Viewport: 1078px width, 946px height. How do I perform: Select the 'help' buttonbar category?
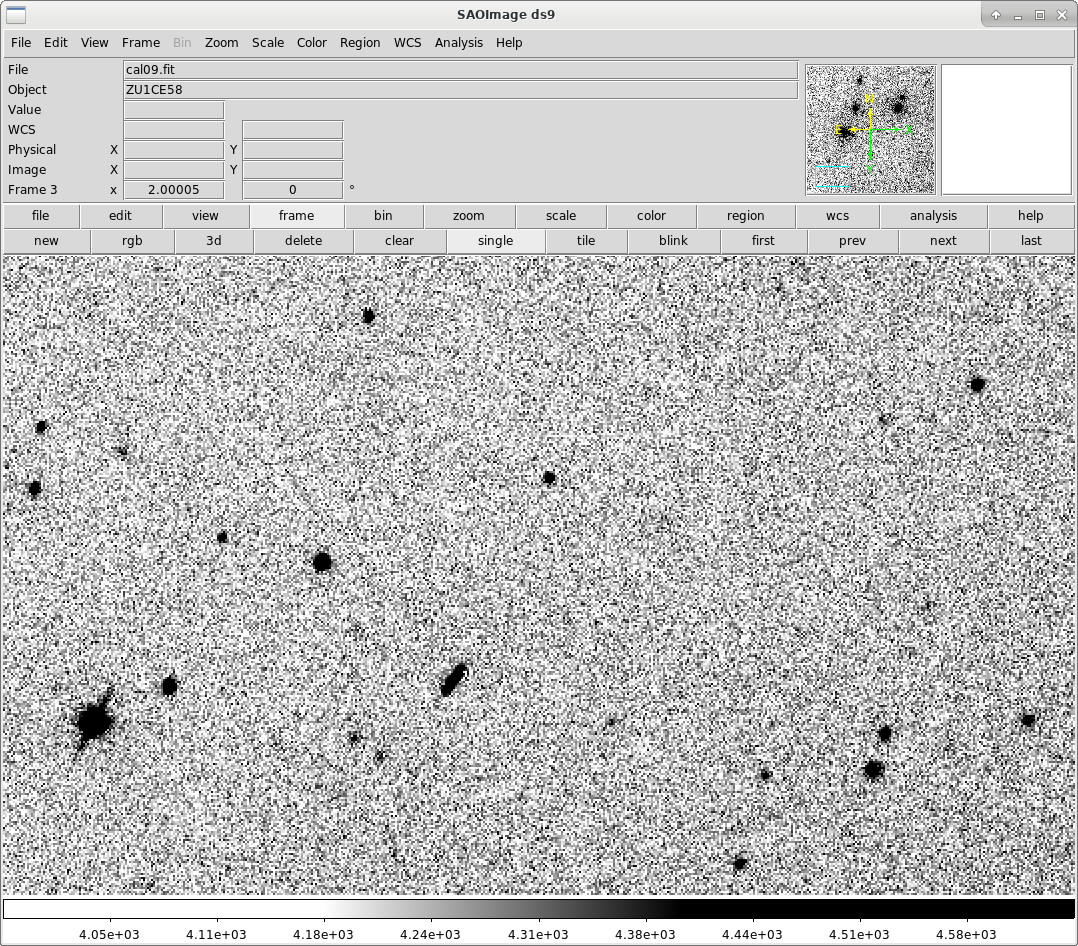[1030, 216]
